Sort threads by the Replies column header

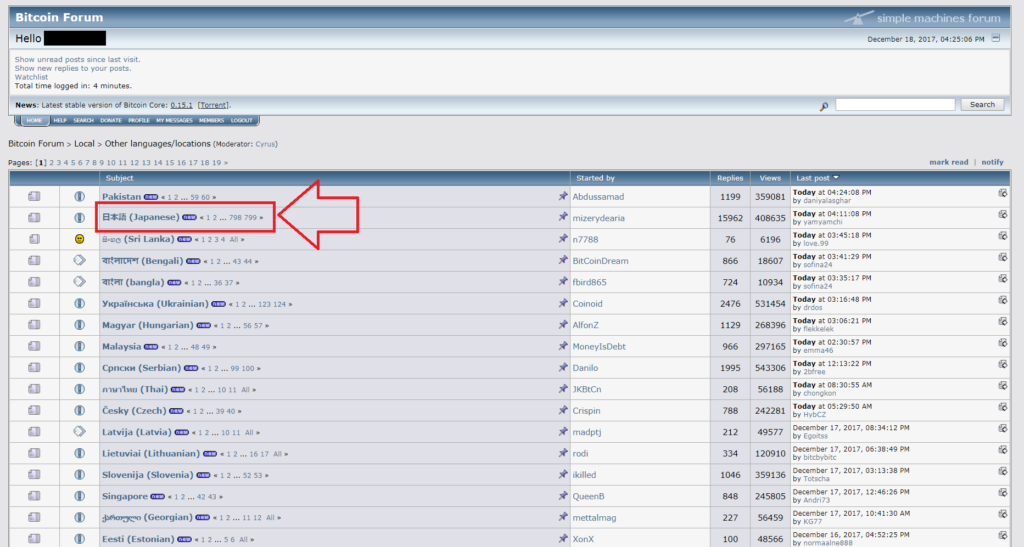click(730, 178)
